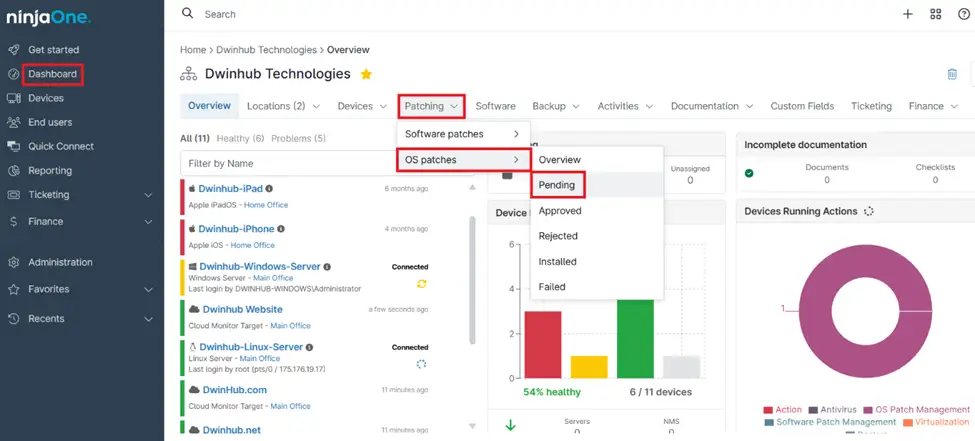Choose Failed in OS patches submenu

click(597, 287)
